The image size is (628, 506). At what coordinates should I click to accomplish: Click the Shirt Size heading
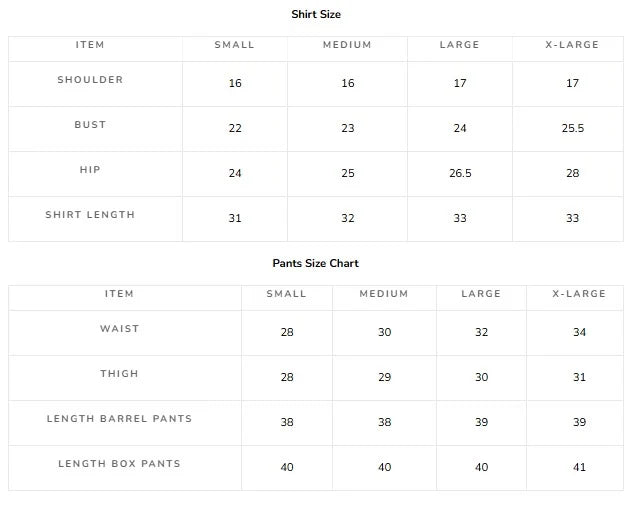[x=316, y=14]
